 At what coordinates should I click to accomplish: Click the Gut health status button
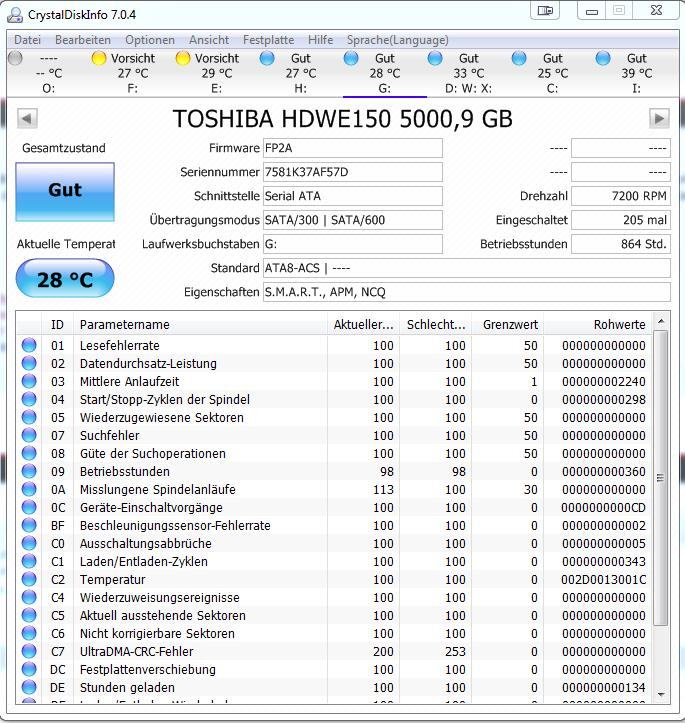65,191
